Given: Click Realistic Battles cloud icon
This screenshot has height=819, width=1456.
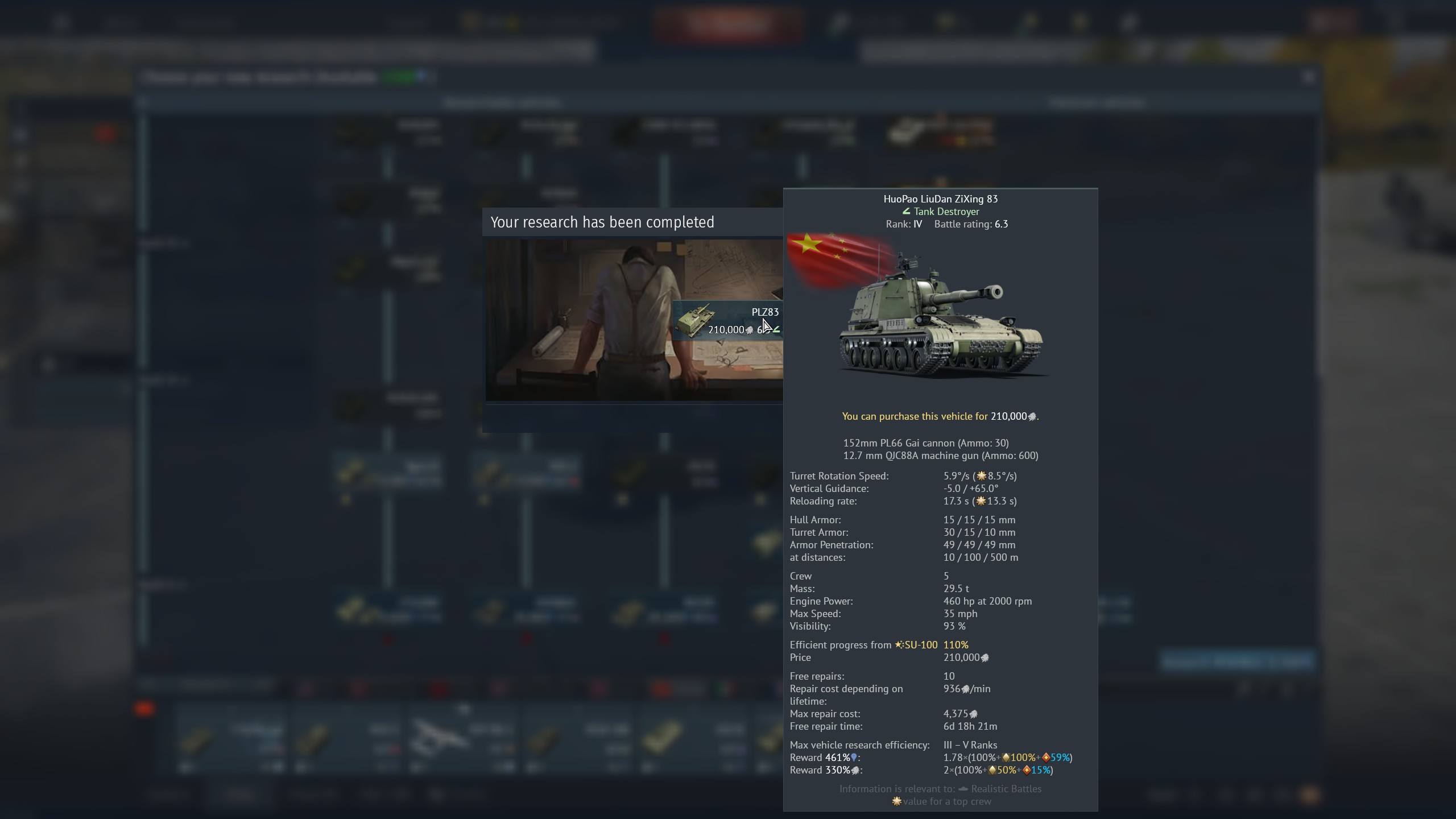Looking at the screenshot, I should (963, 789).
